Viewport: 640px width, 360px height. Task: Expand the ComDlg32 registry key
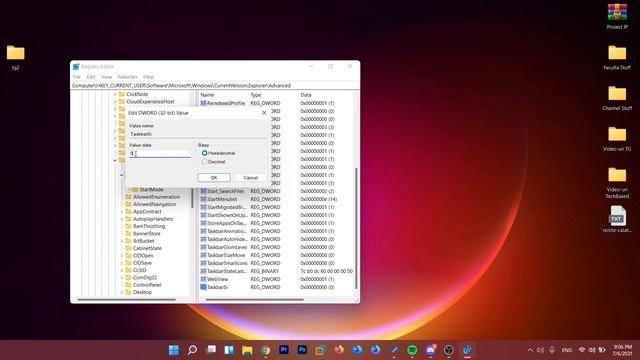tap(122, 278)
